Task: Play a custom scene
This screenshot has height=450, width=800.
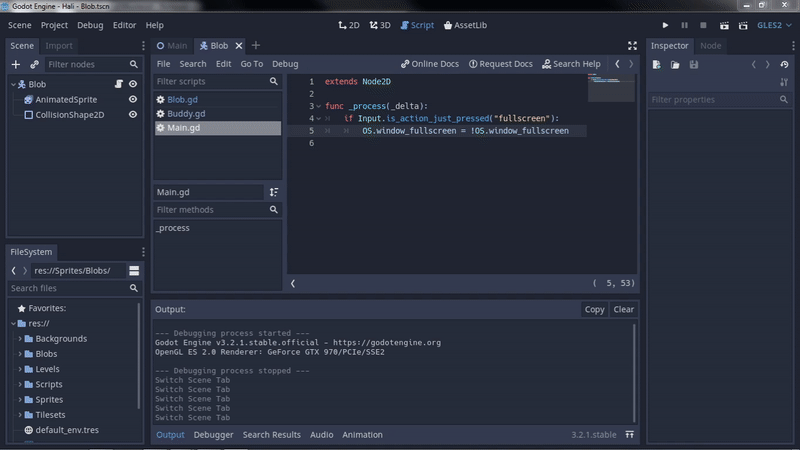Action: click(x=743, y=25)
